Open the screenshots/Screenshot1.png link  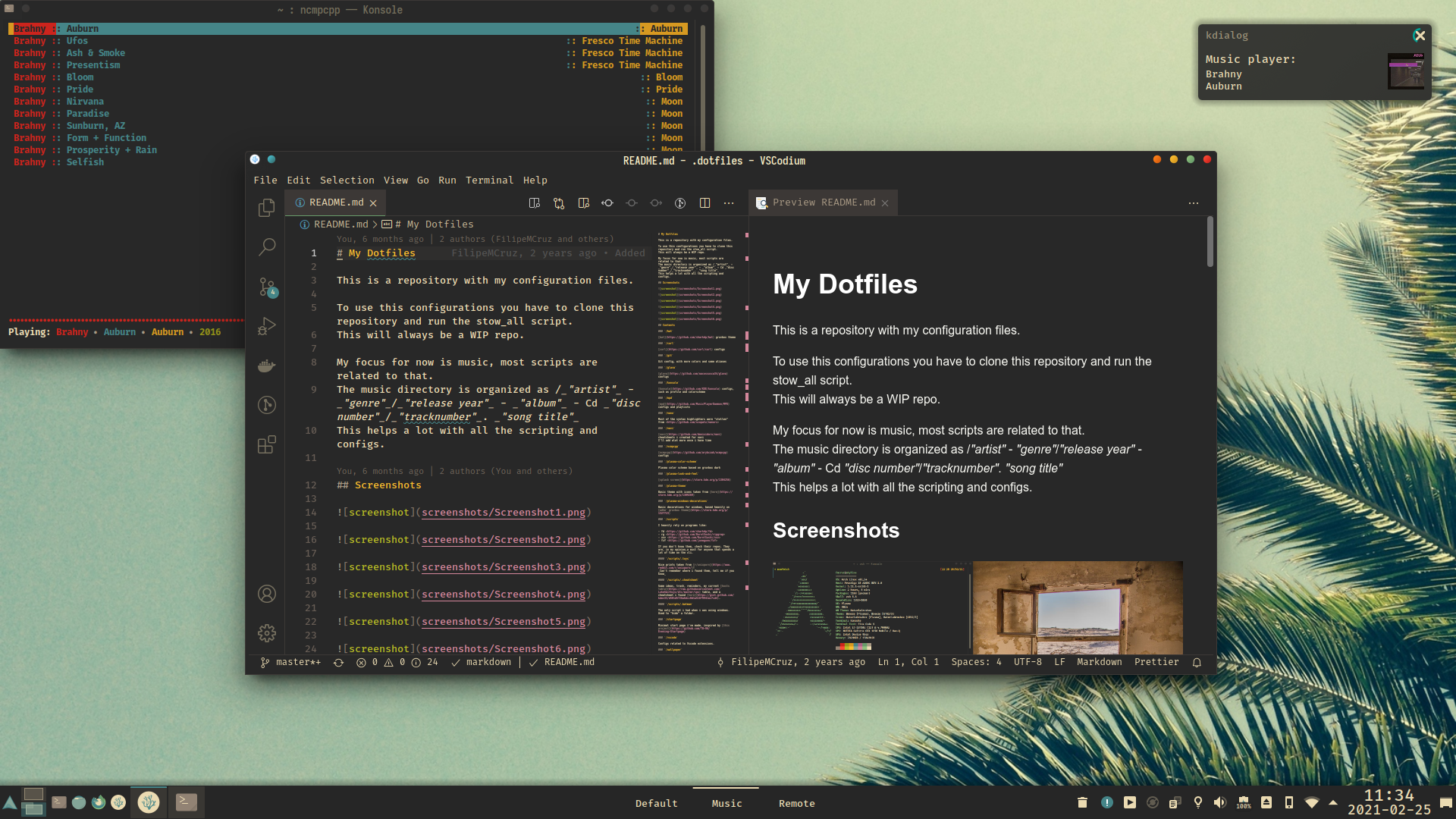click(x=503, y=513)
